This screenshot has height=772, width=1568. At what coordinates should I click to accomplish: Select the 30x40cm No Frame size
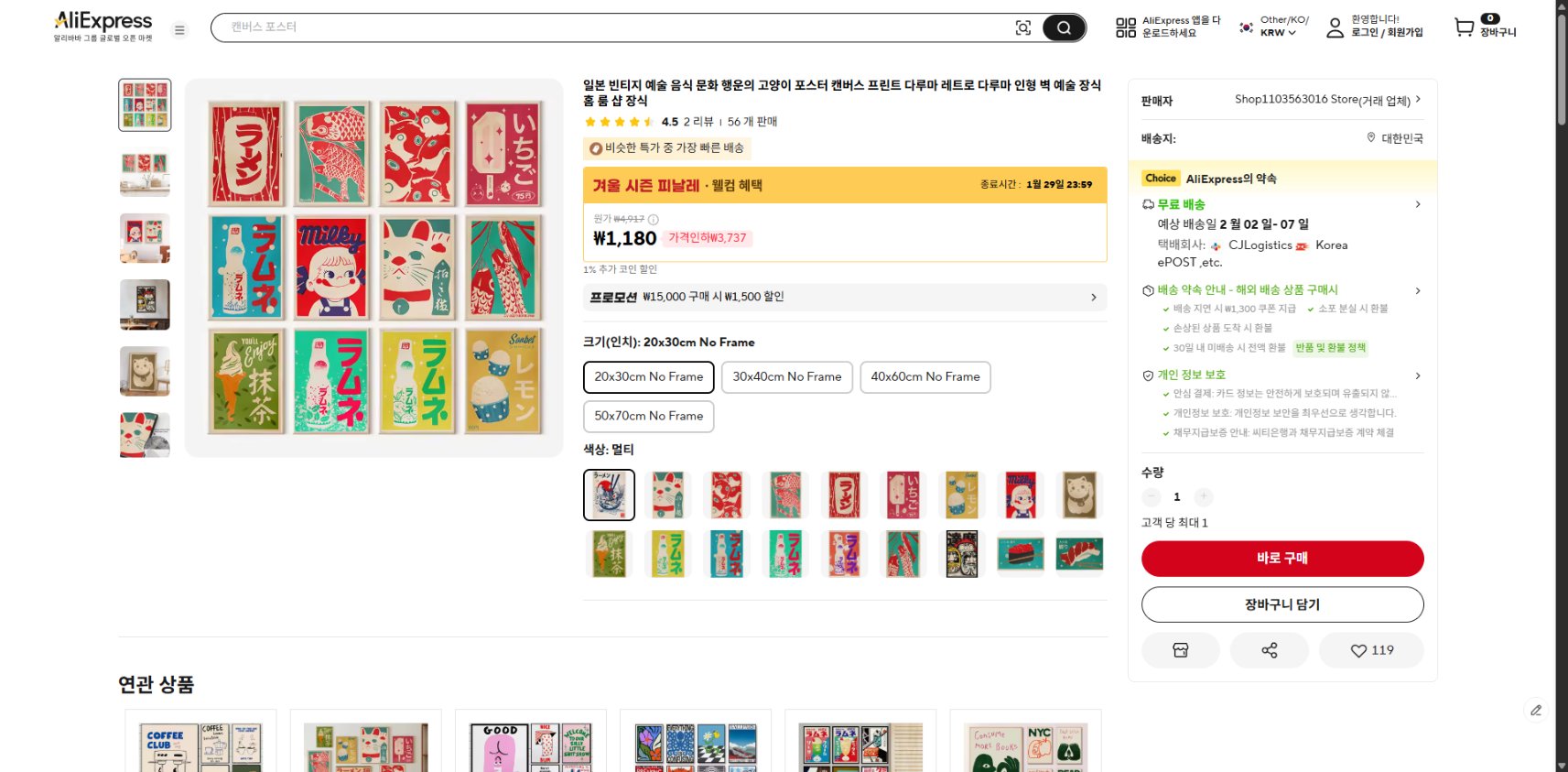(786, 377)
